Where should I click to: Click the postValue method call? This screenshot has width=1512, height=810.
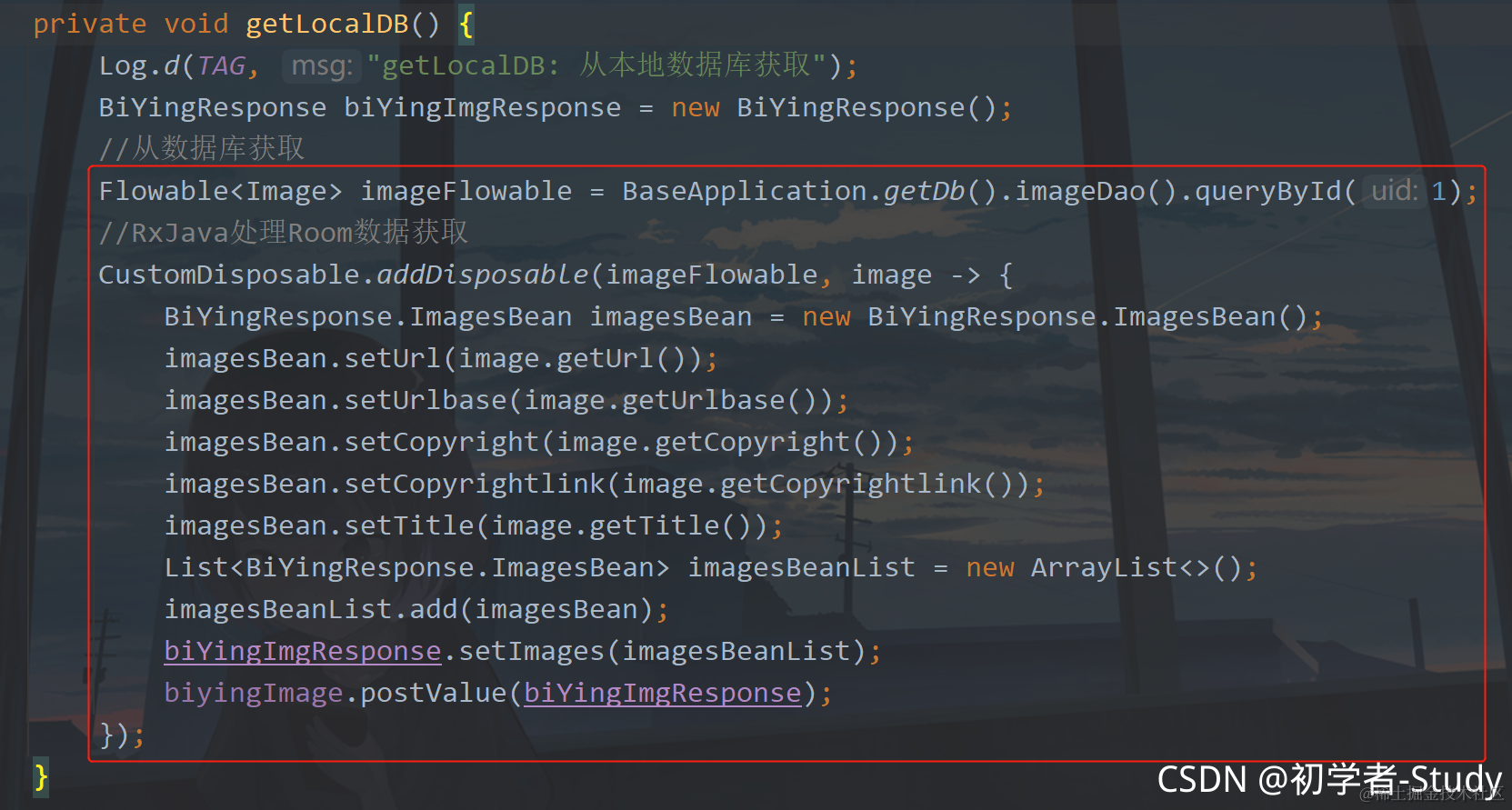click(434, 693)
